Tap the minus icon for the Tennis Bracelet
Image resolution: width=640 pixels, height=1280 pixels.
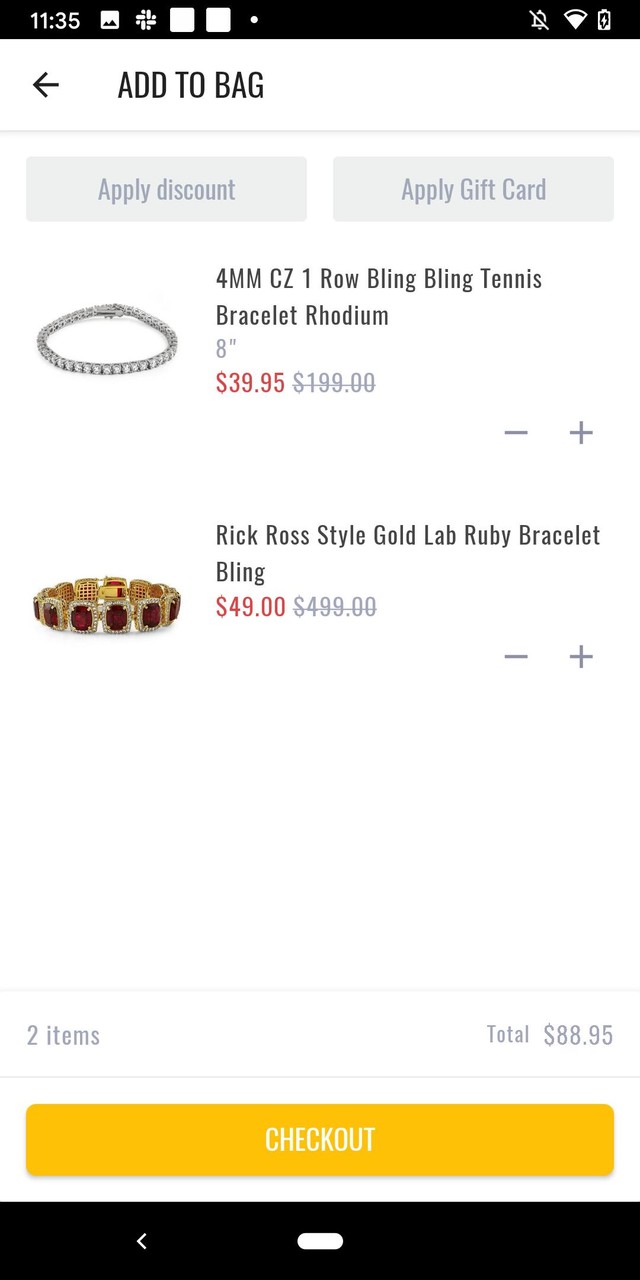click(516, 432)
